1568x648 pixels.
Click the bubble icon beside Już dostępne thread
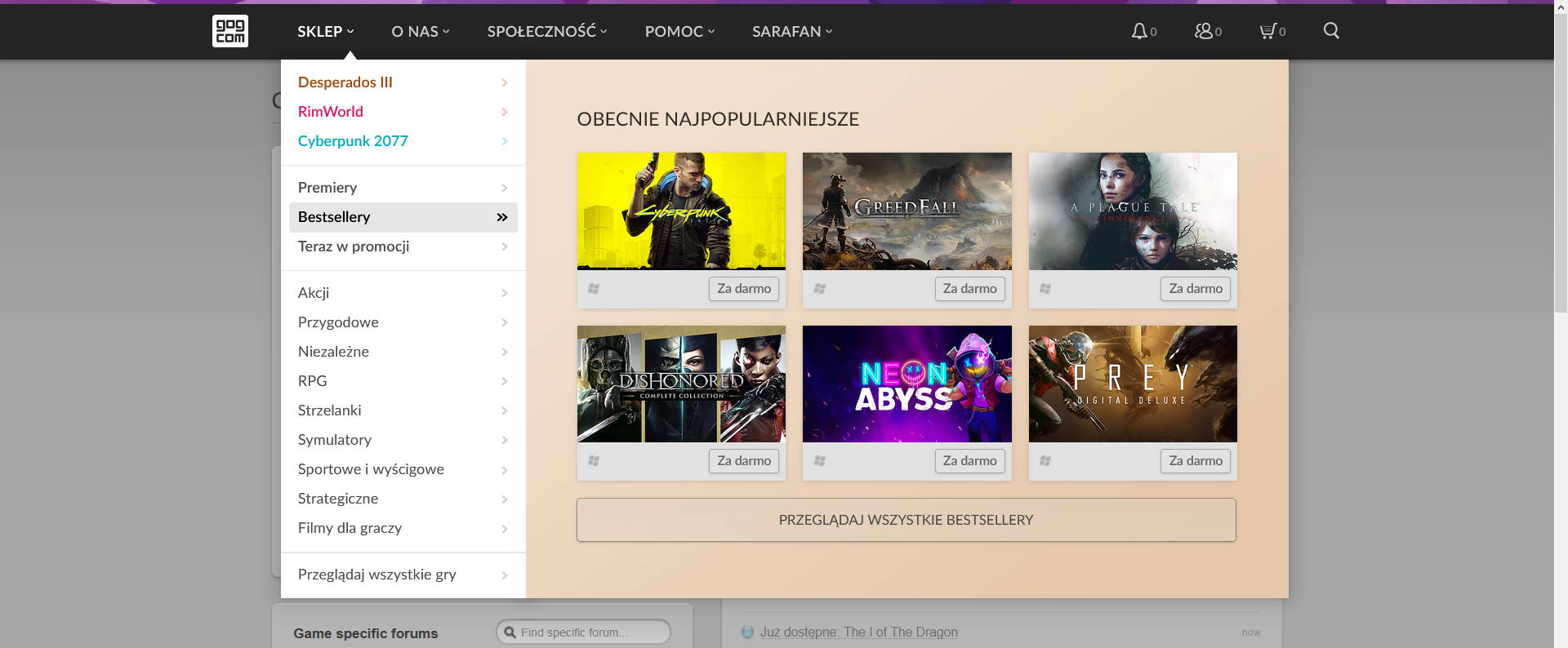(x=747, y=632)
